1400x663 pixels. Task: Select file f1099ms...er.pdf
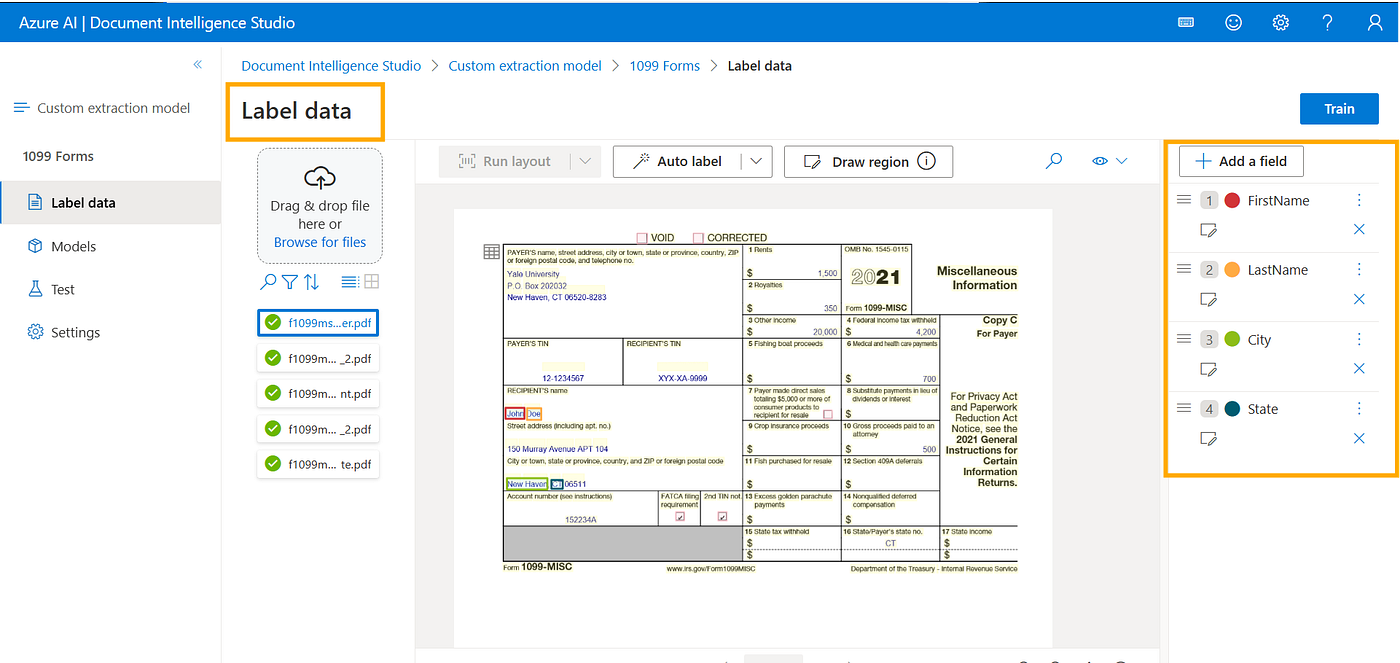click(318, 323)
